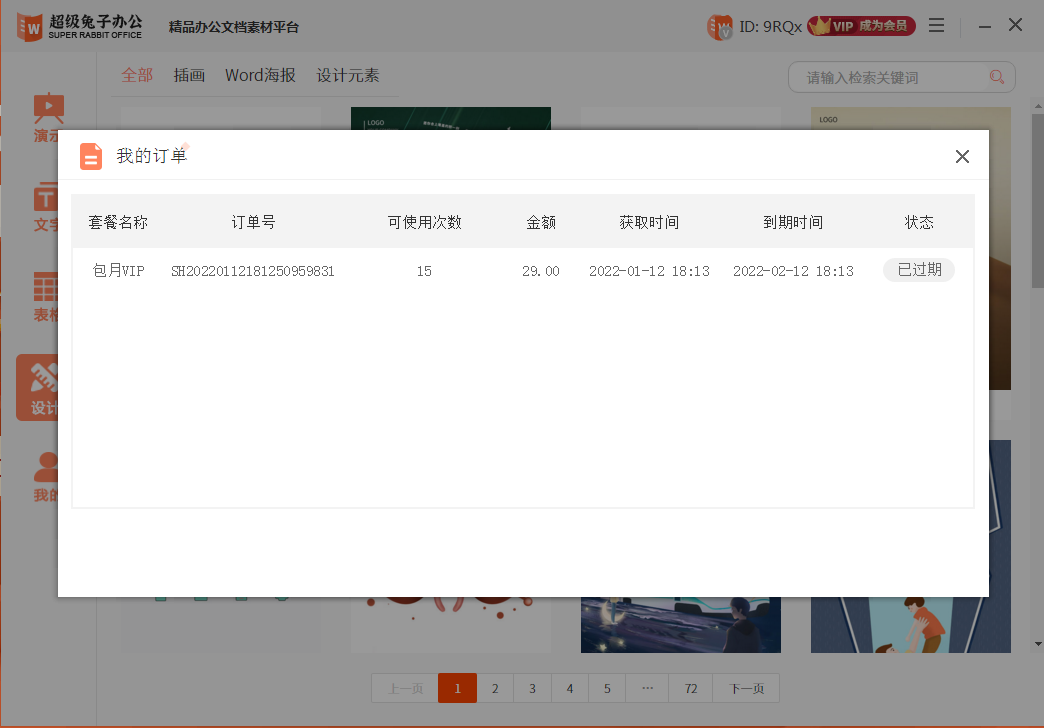Click the 上一页 previous page button
1044x728 pixels.
tap(405, 688)
